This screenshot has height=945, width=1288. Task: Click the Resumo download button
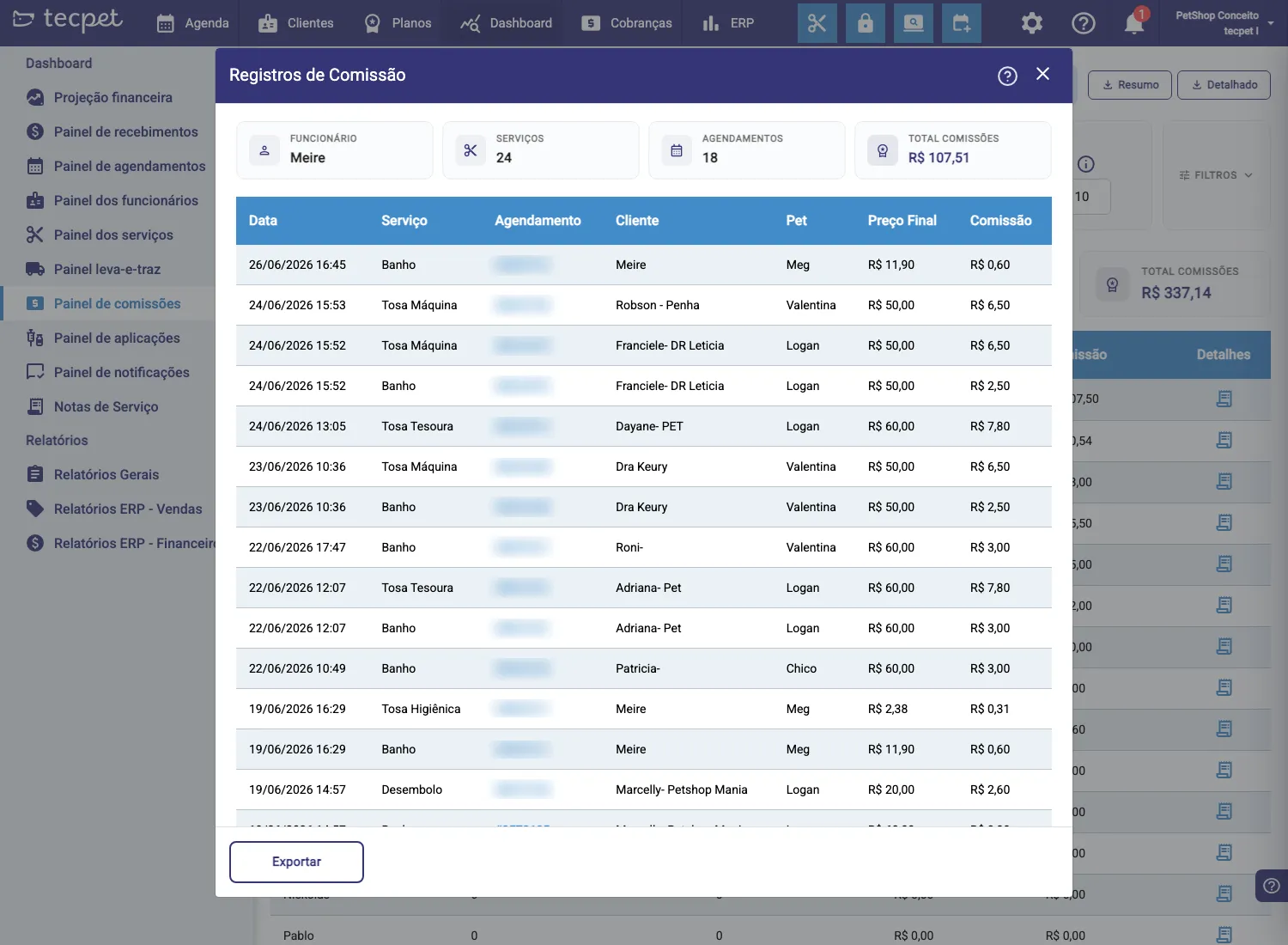1130,85
